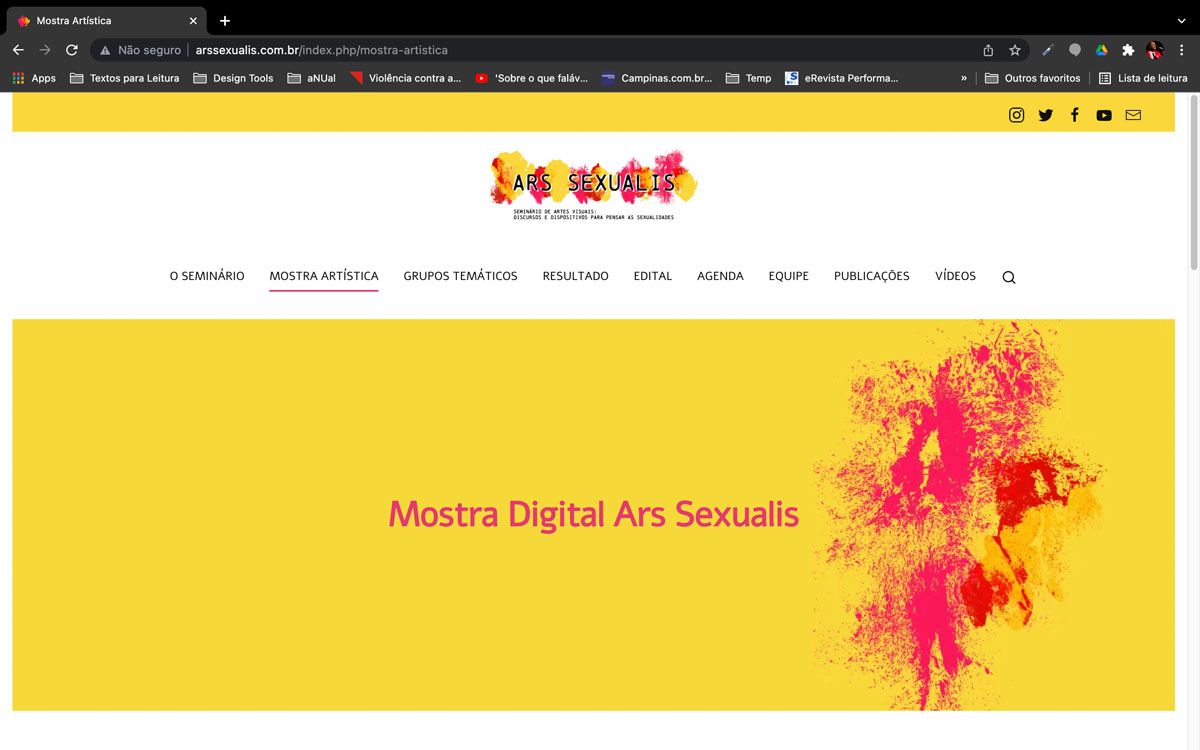Click the Ars Sexualis logo
Screen dimensions: 1200x750
point(593,185)
